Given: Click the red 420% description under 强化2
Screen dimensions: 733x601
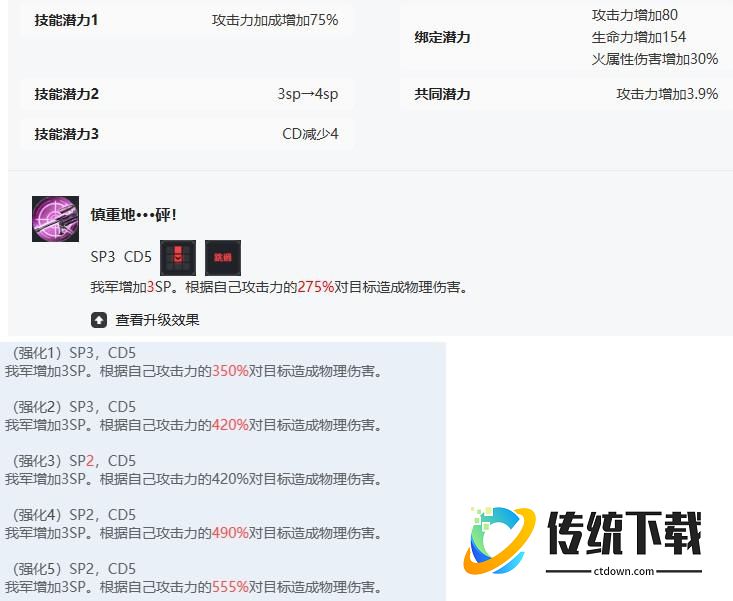Looking at the screenshot, I should click(x=194, y=425).
